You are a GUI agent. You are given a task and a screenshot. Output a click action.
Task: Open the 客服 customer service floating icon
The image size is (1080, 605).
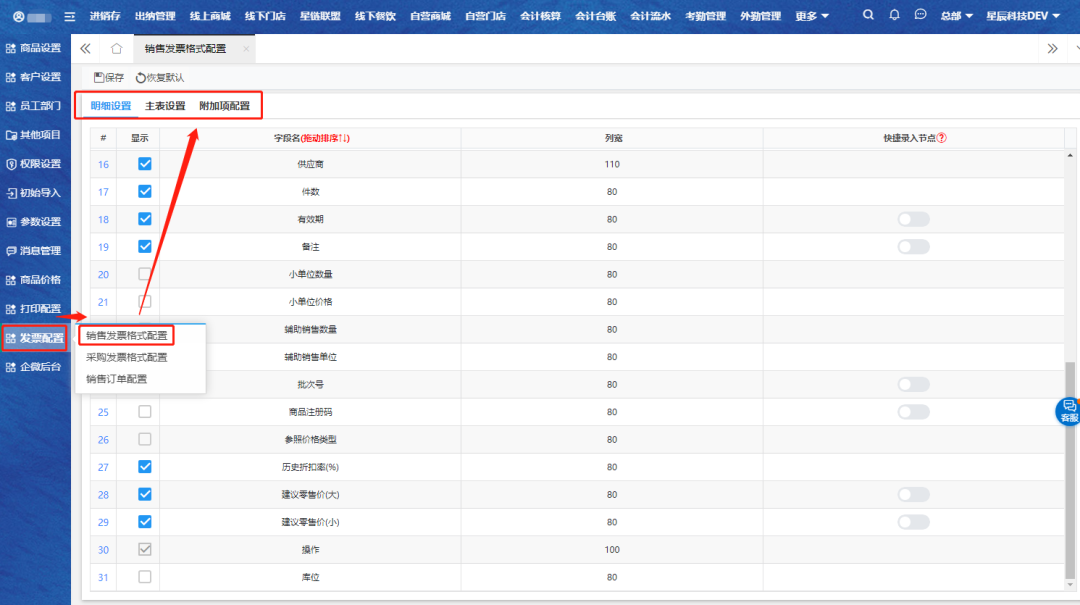tap(1069, 411)
